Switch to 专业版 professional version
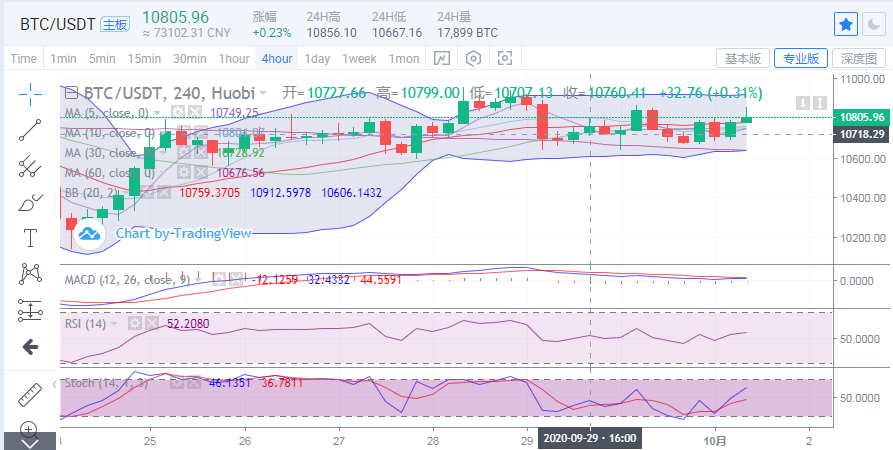Image resolution: width=893 pixels, height=450 pixels. point(801,58)
